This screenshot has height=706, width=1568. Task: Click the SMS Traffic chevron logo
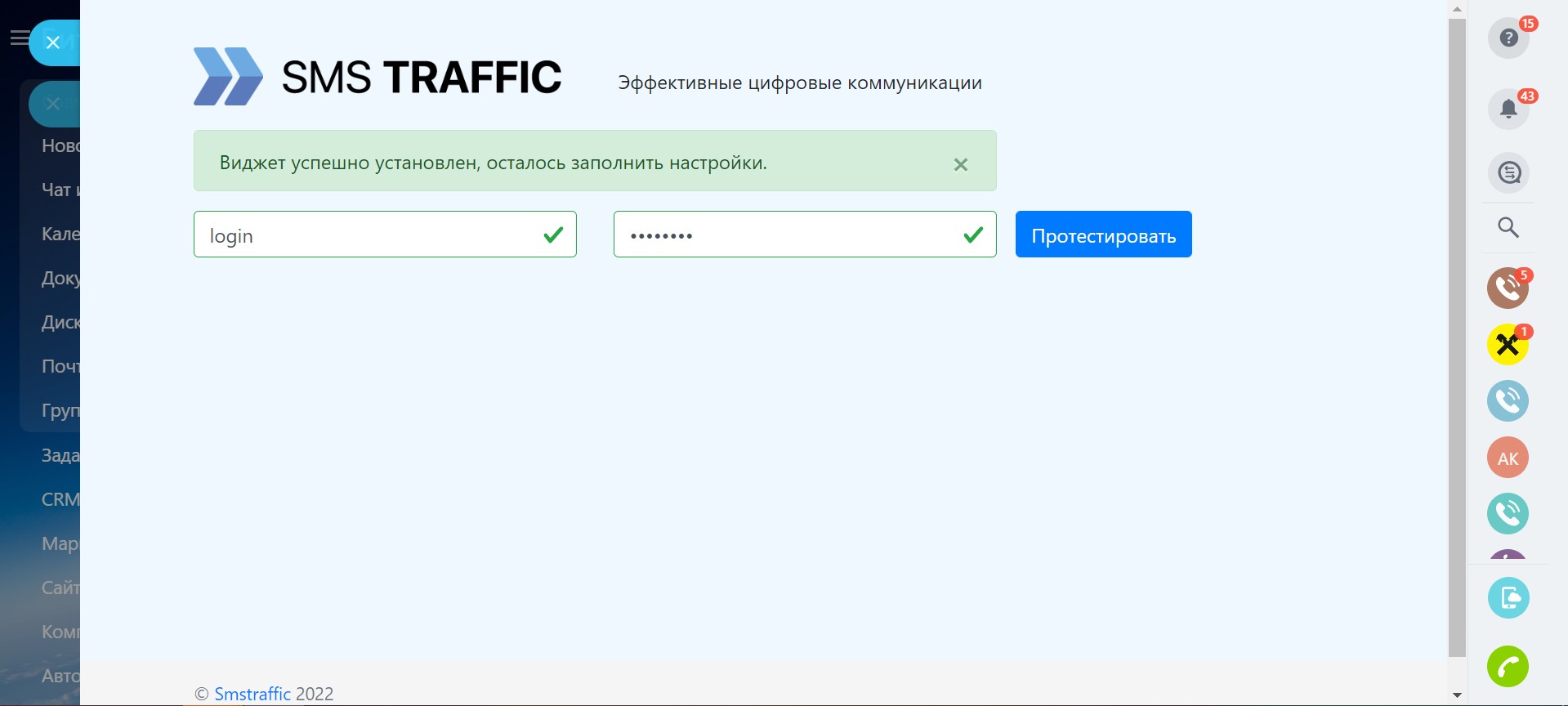[x=228, y=77]
